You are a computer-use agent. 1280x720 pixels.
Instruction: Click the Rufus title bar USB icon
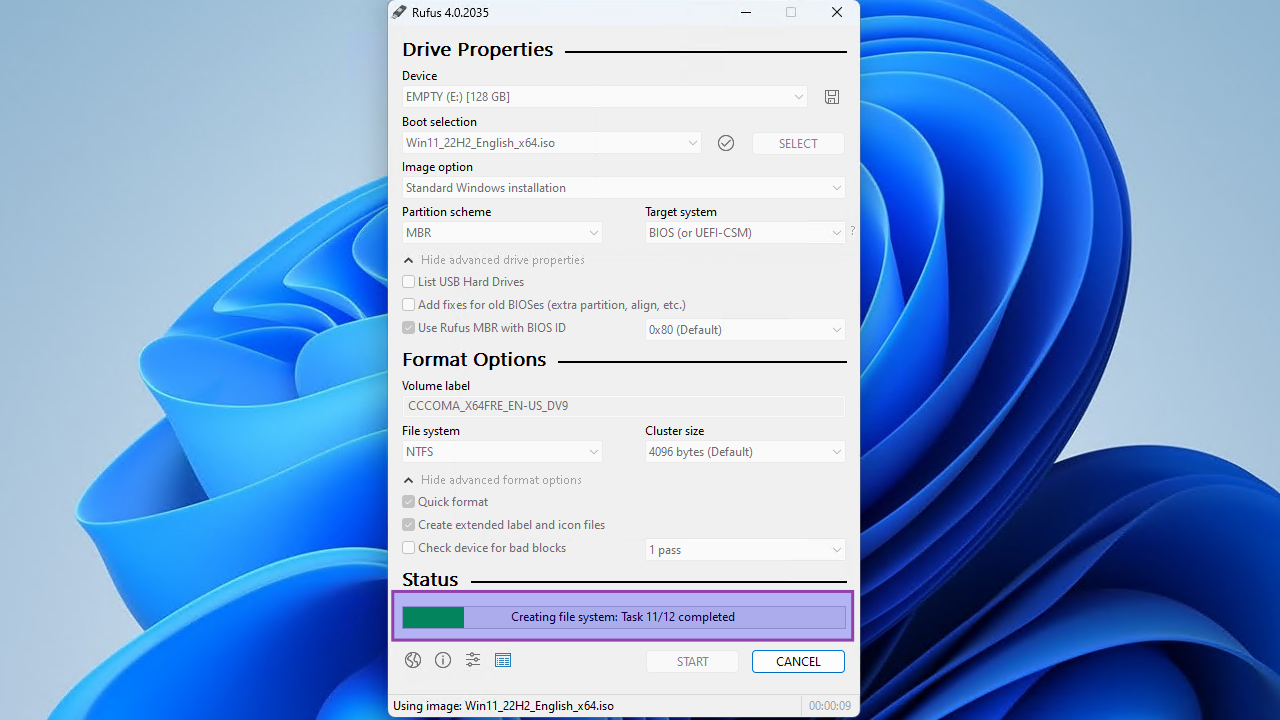click(400, 12)
